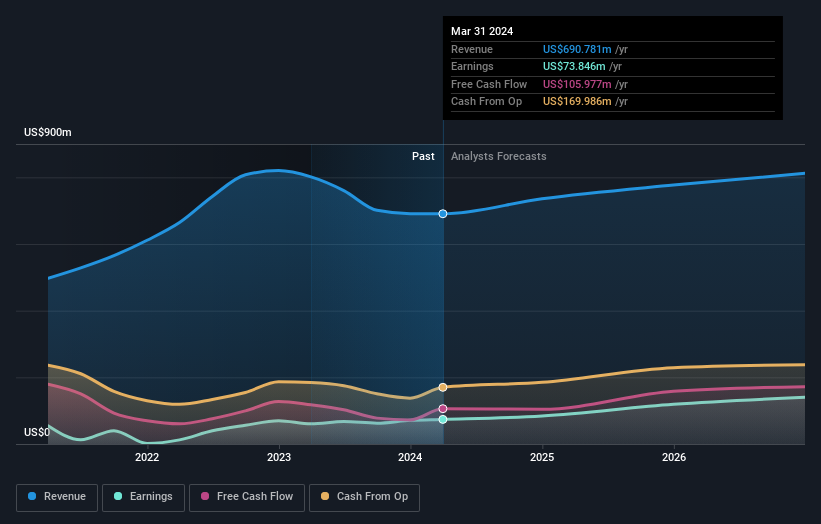Click the Mar 31 2024 tooltip date
821x524 pixels.
point(482,31)
